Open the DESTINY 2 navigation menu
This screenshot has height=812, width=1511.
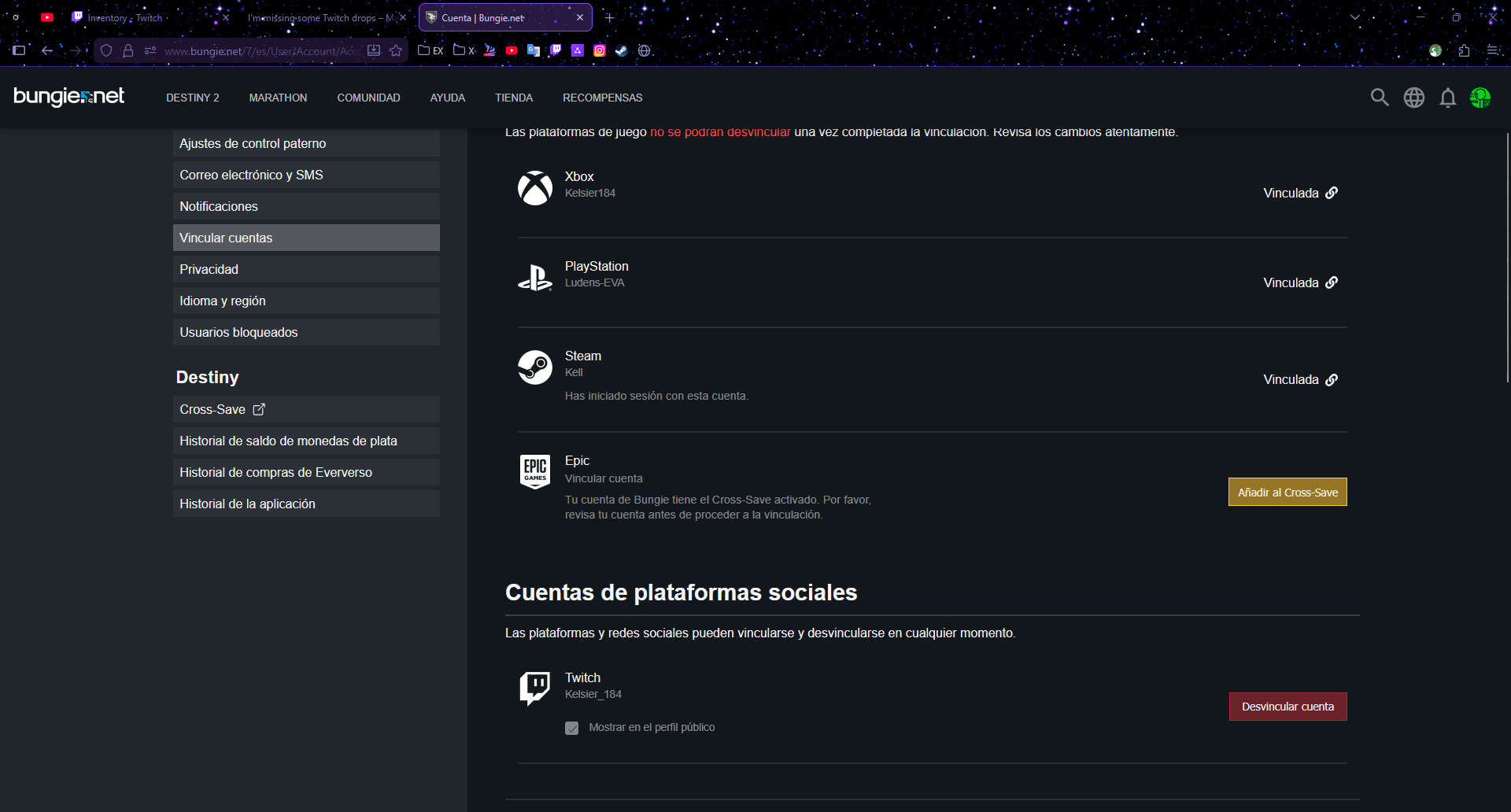pos(193,98)
